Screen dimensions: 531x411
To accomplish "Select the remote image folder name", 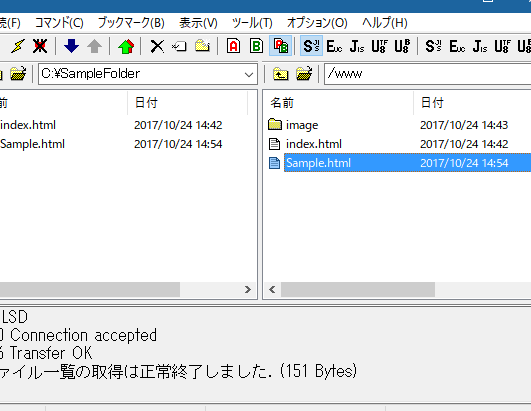I will [302, 125].
